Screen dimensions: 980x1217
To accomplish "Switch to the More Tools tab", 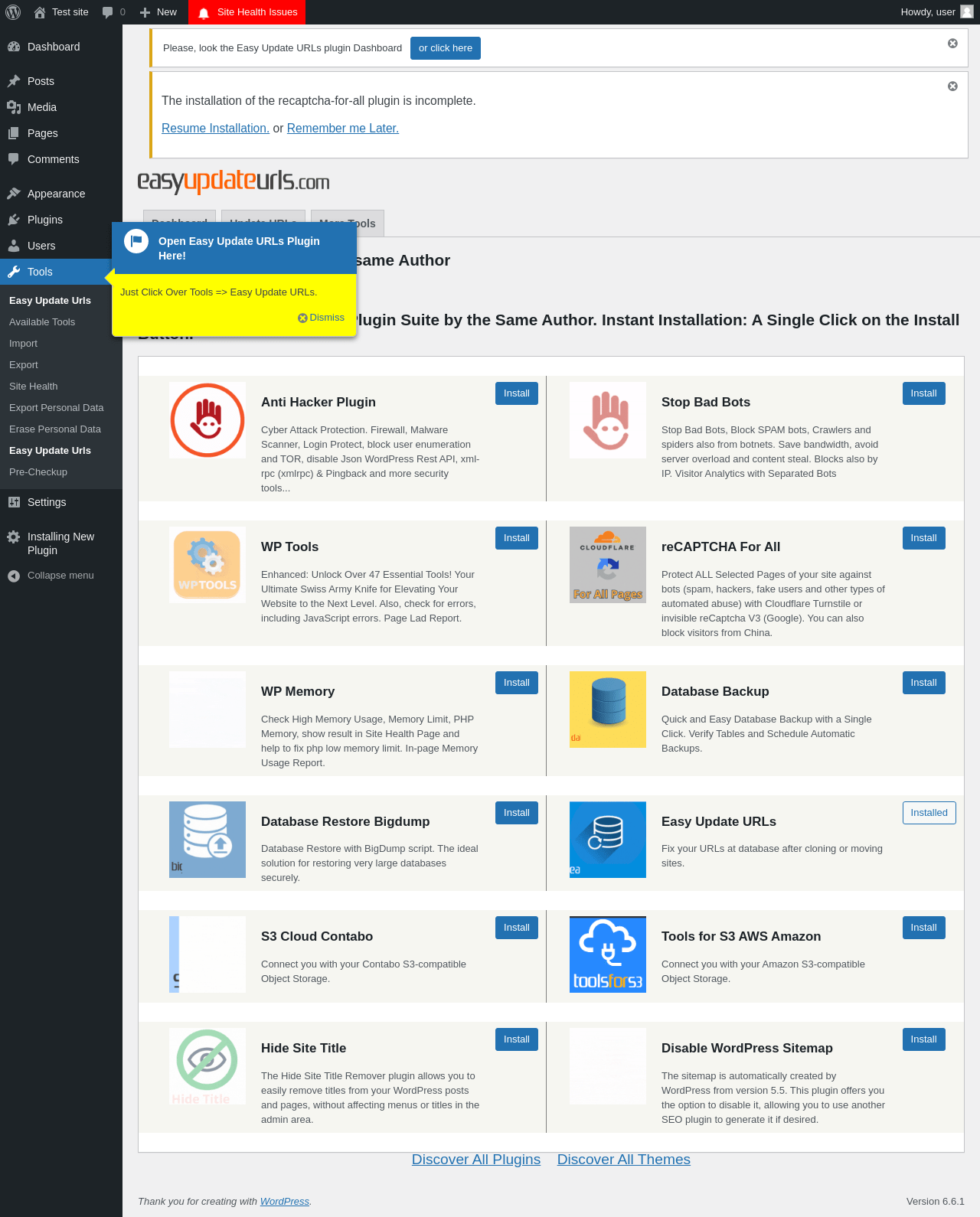I will click(x=348, y=223).
